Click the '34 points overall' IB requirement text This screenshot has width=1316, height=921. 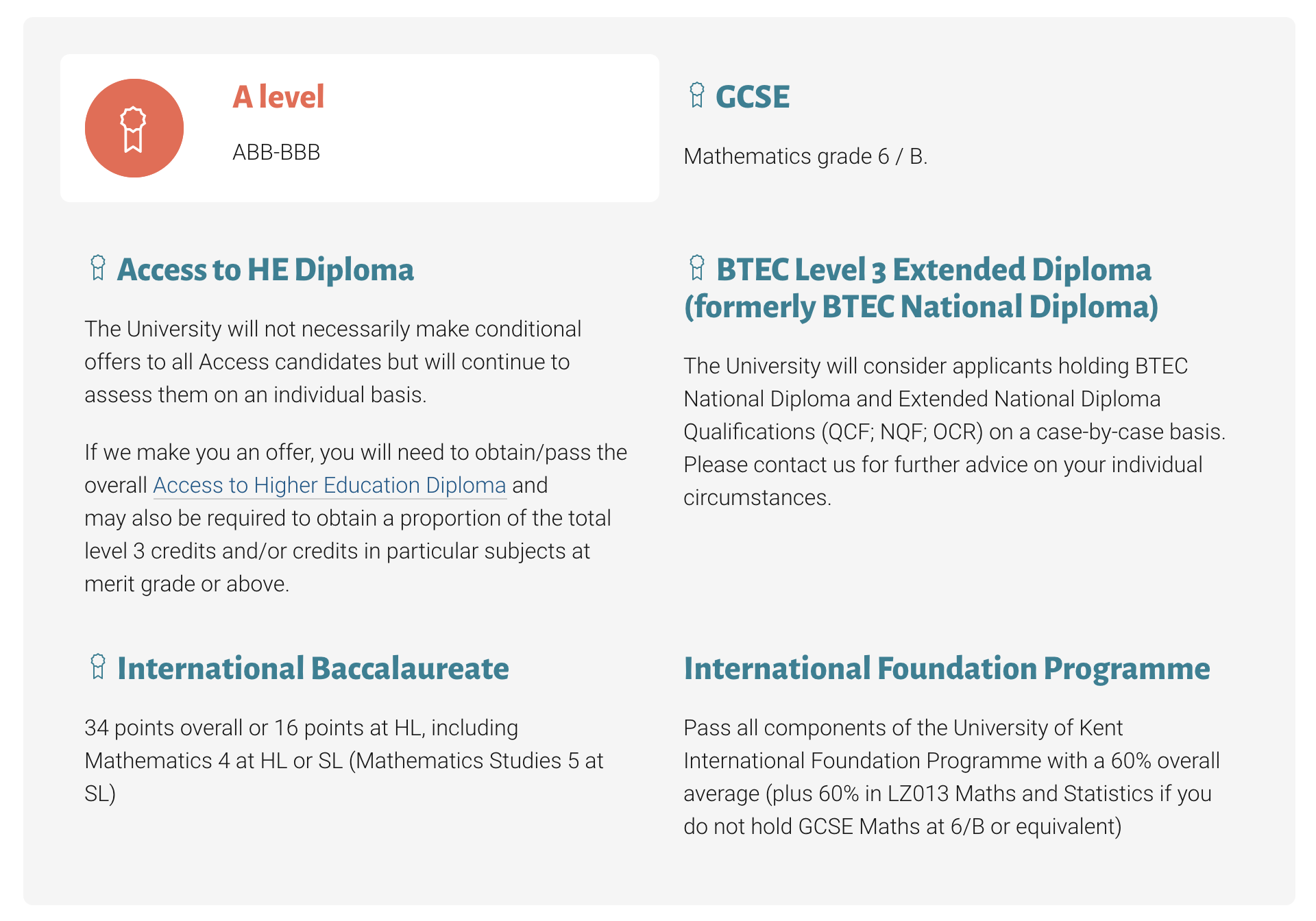[343, 761]
